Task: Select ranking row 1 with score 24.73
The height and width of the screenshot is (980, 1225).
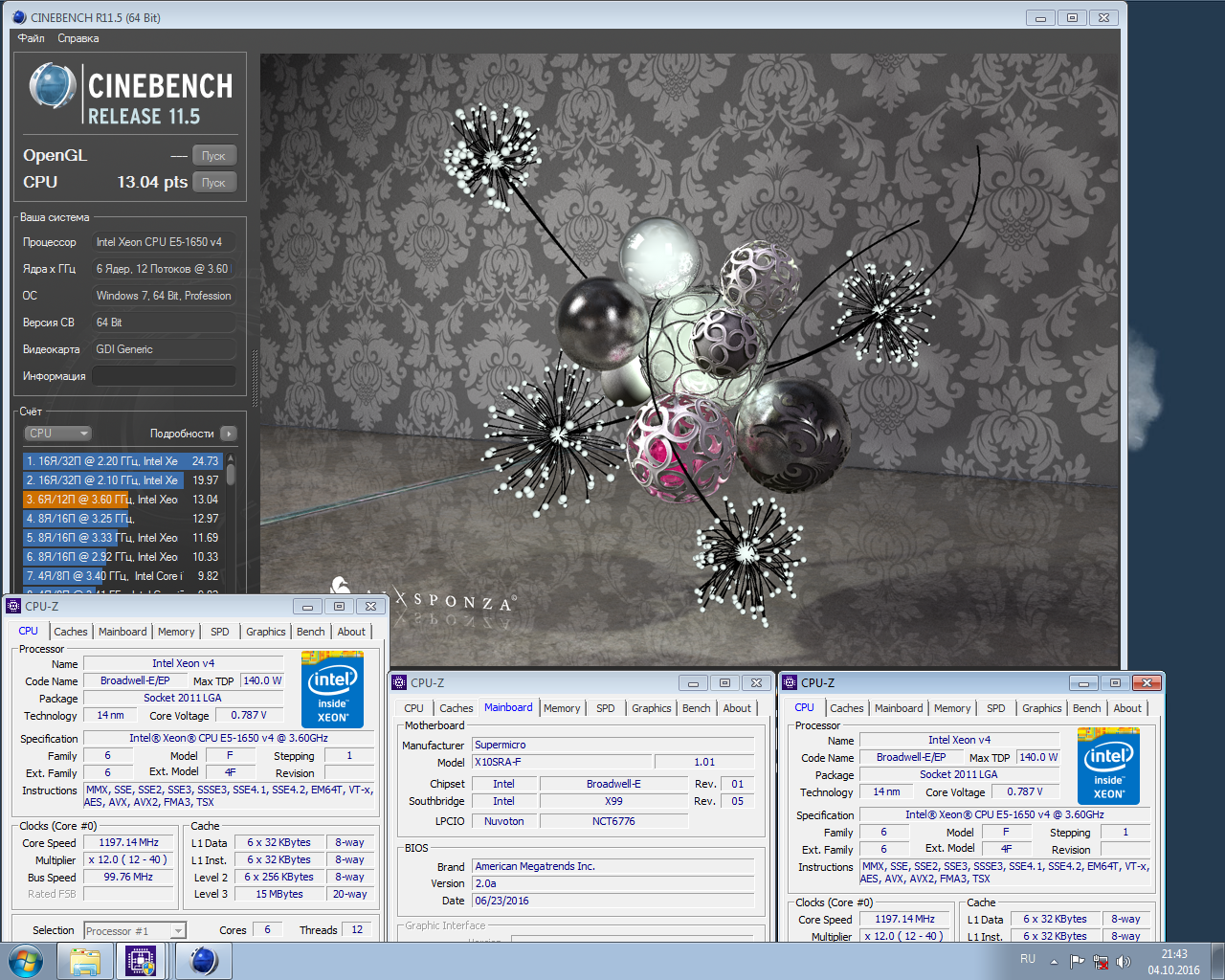Action: tap(122, 461)
